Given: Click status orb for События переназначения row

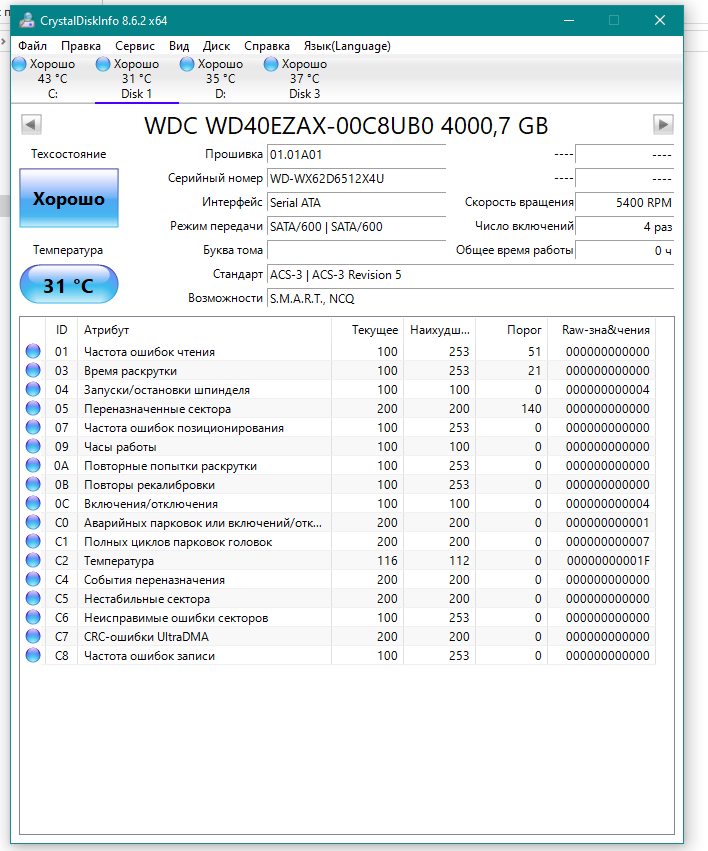Looking at the screenshot, I should coord(33,579).
